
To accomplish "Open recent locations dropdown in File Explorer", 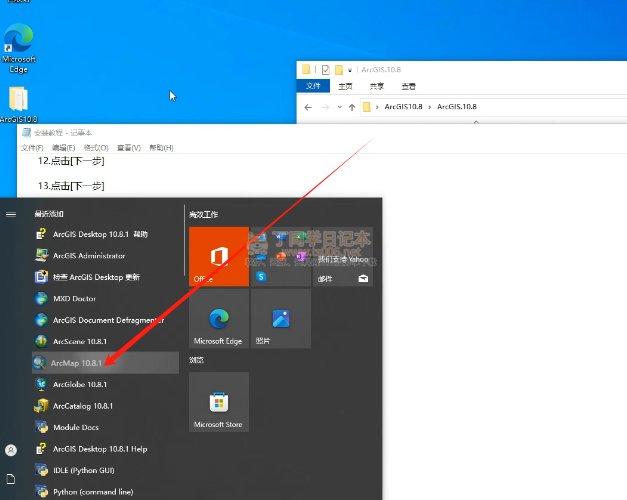I will [341, 106].
